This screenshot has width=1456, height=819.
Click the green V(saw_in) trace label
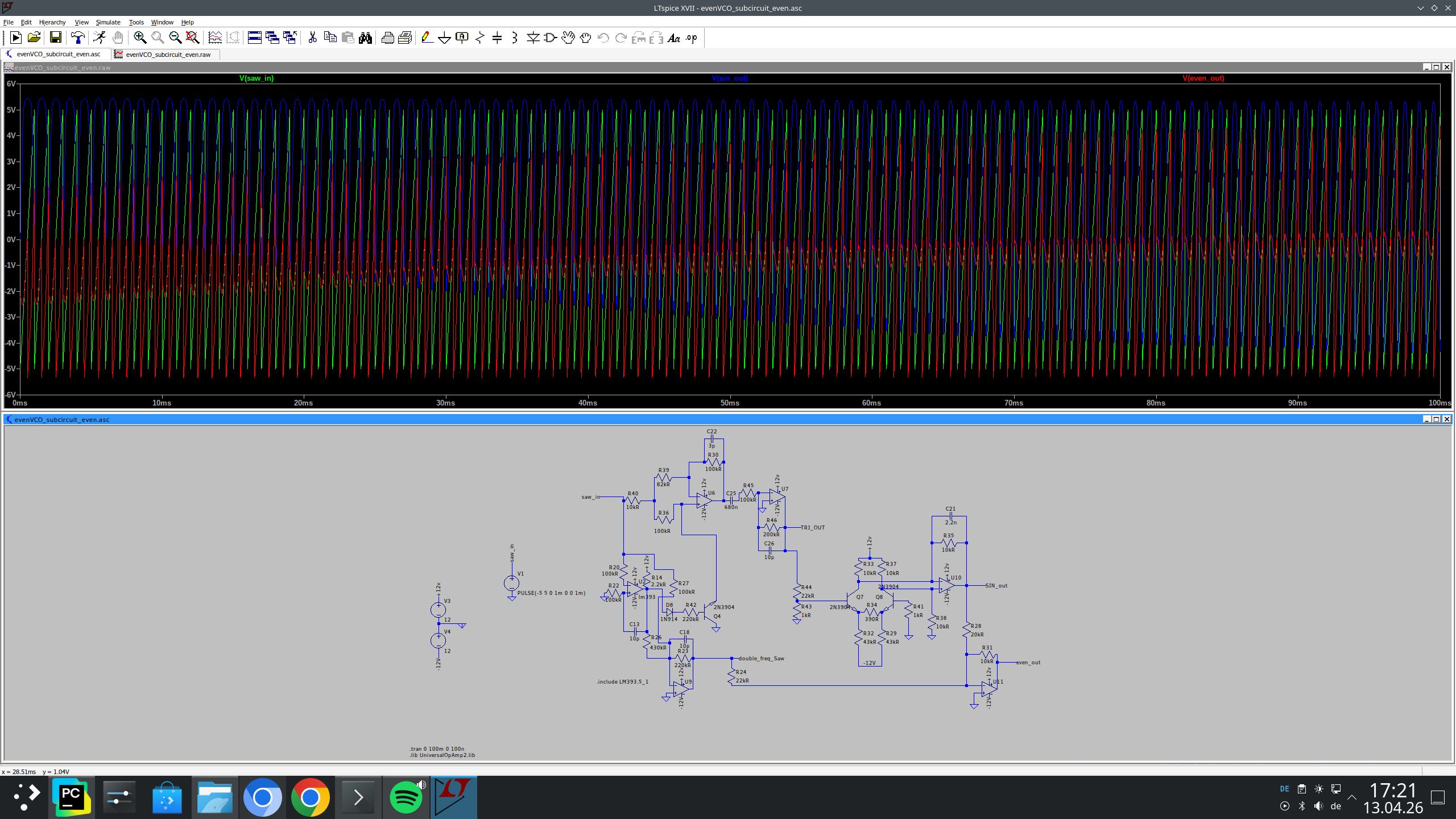[257, 78]
